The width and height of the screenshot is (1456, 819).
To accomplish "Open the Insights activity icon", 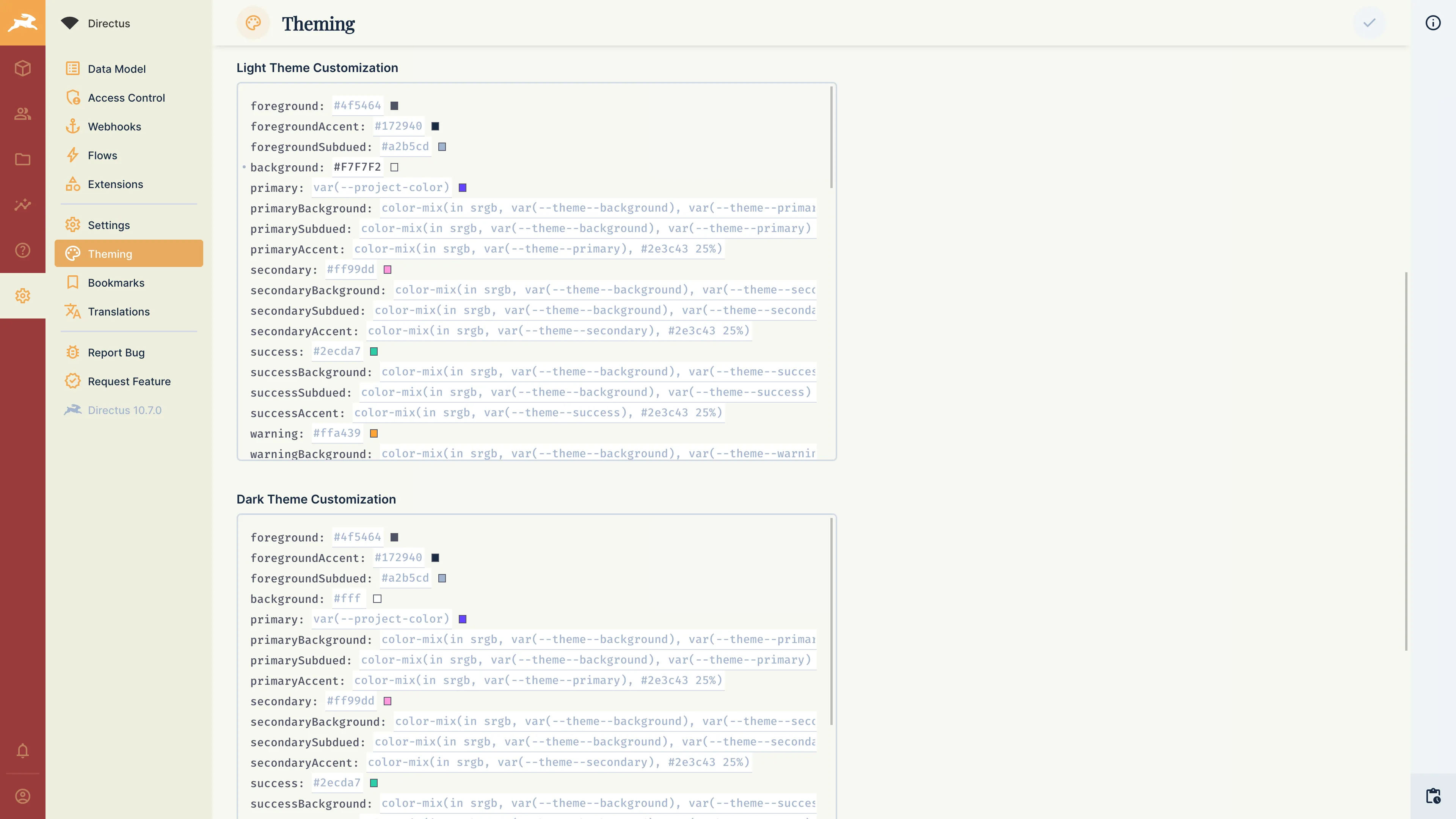I will tap(23, 205).
